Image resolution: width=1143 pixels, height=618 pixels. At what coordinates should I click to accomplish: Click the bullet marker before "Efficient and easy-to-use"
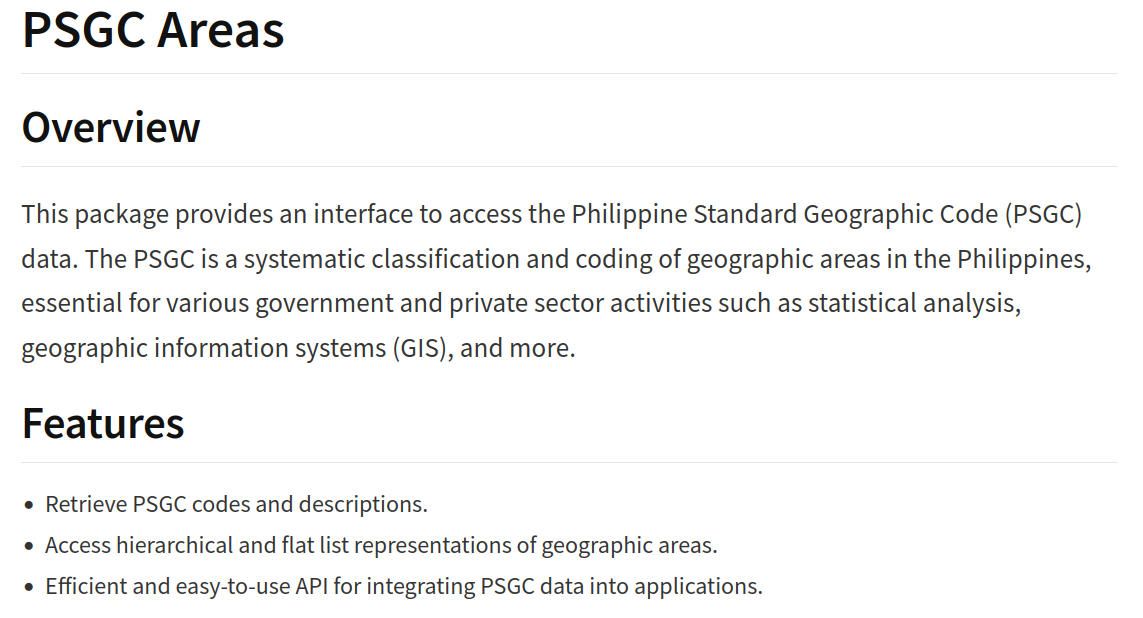coord(29,587)
